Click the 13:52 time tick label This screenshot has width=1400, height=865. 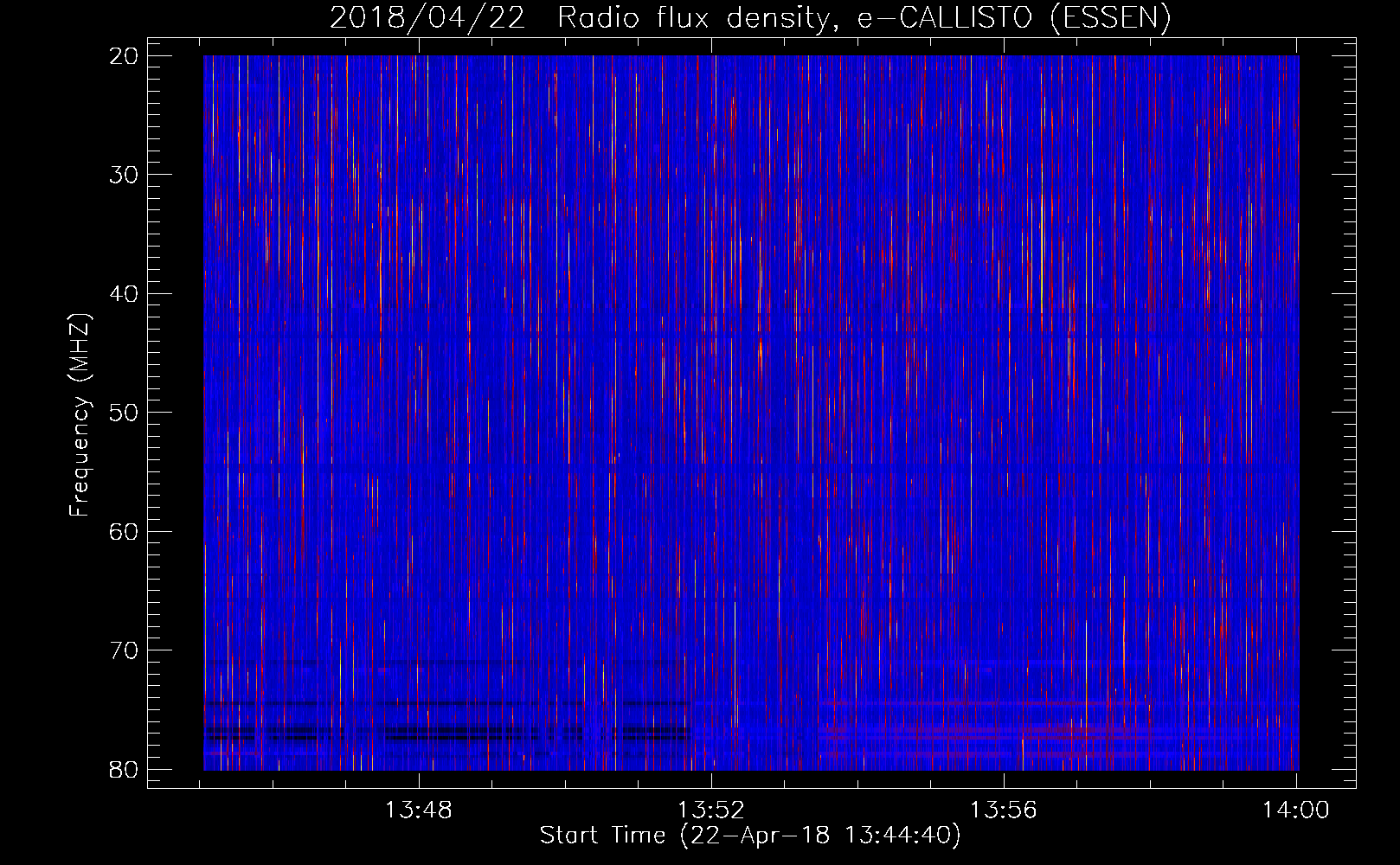pos(711,811)
